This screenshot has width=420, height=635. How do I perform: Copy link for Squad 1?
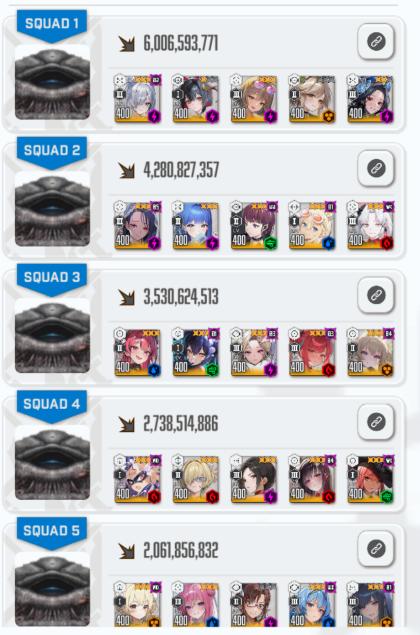(x=376, y=42)
